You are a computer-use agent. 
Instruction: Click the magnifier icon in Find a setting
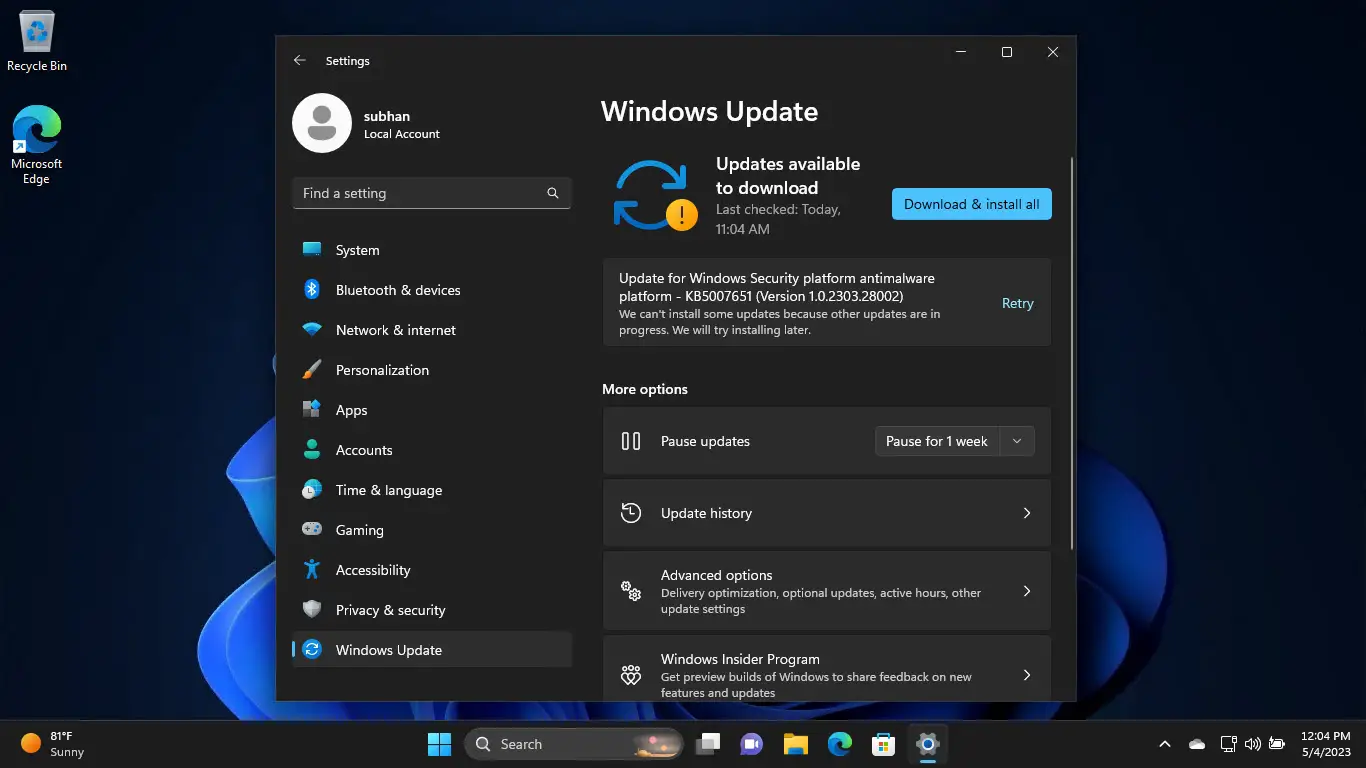(553, 193)
